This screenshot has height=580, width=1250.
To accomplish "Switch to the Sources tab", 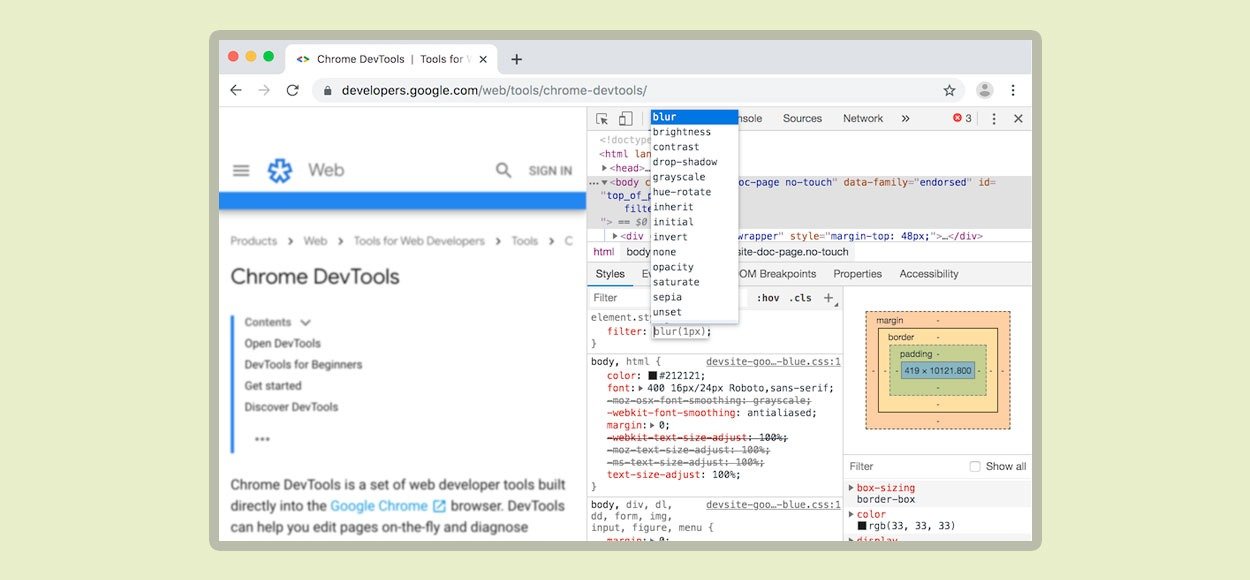I will click(x=802, y=118).
